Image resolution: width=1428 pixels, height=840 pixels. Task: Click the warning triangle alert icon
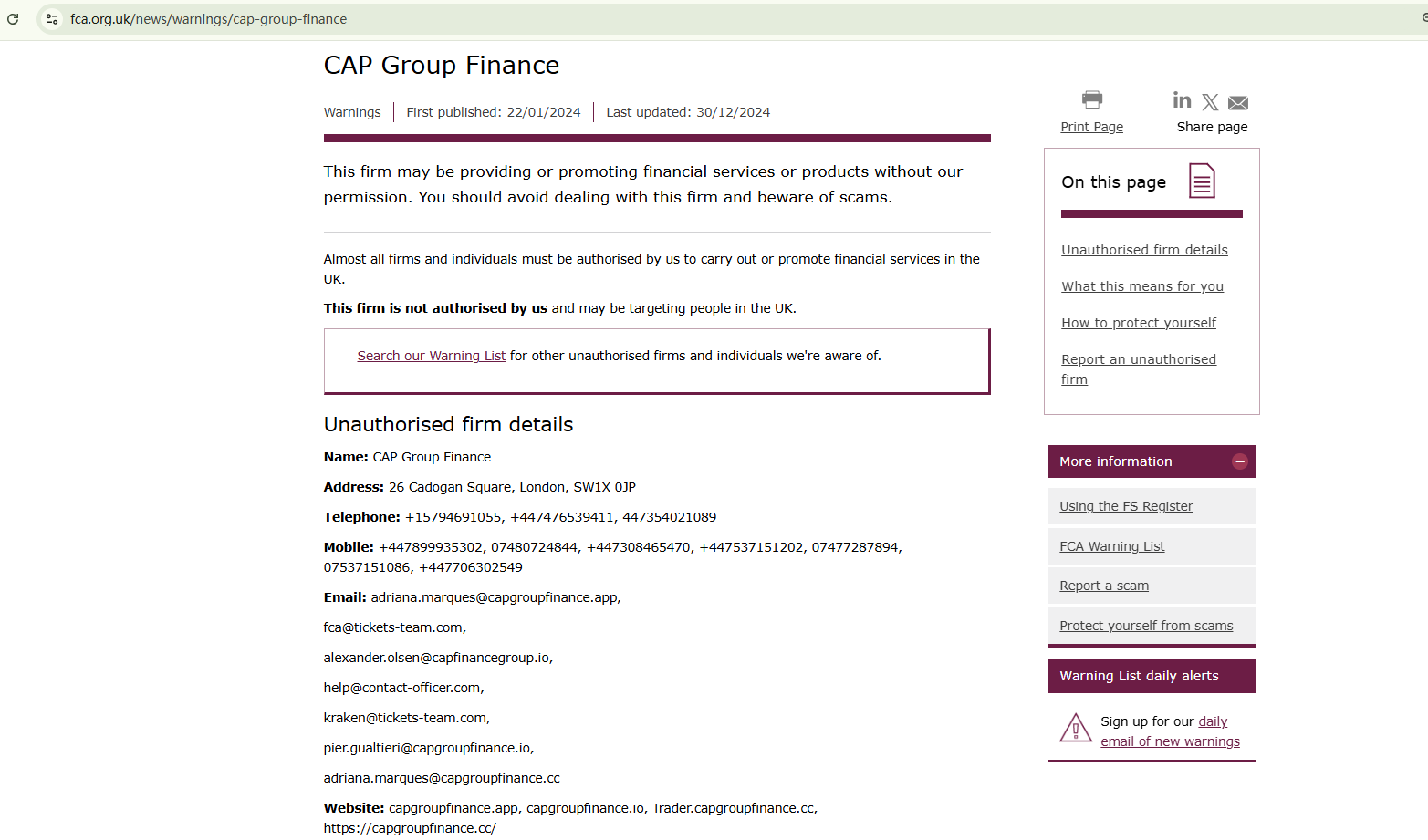1076,729
